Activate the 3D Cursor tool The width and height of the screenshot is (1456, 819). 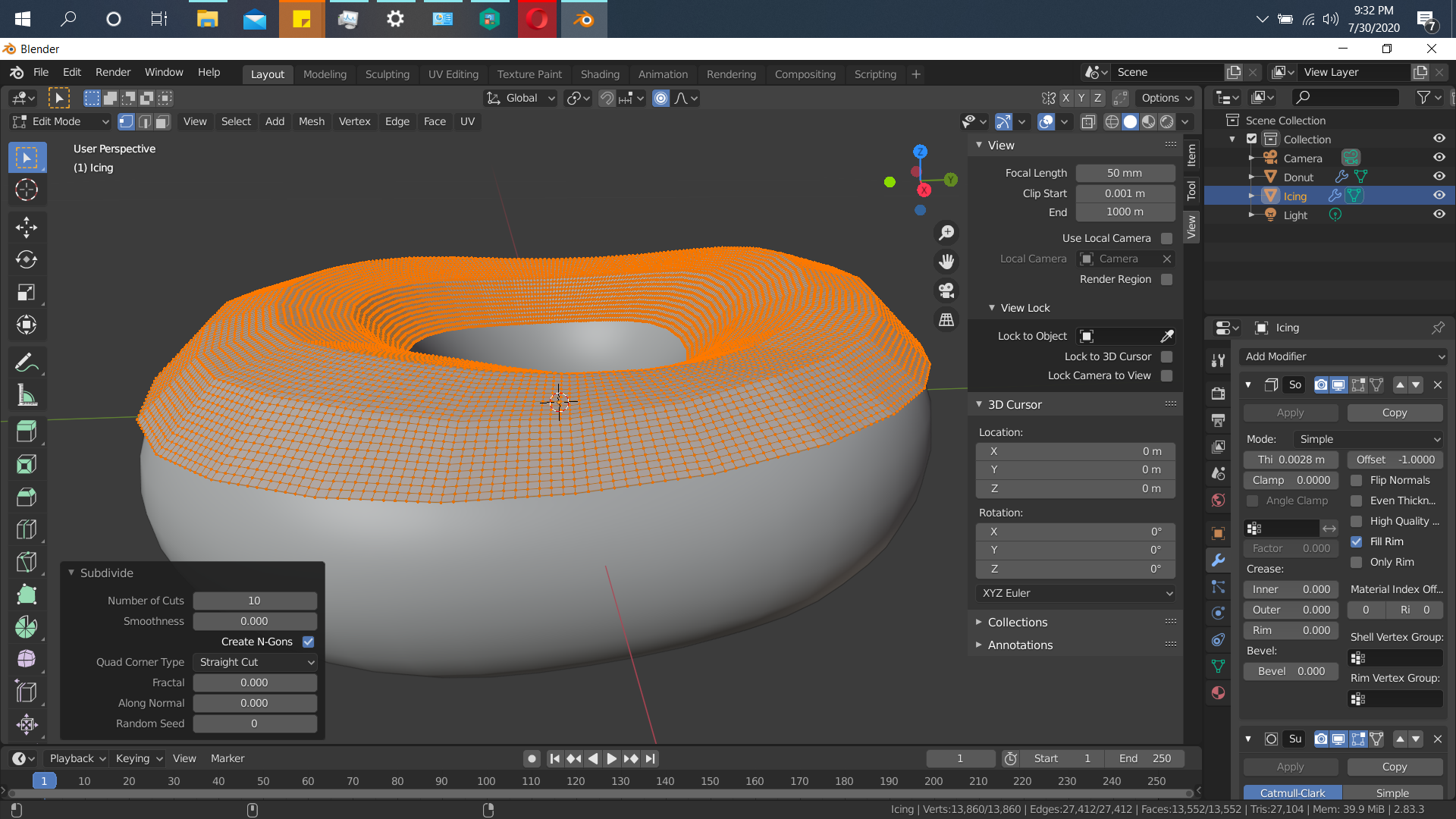pos(27,190)
